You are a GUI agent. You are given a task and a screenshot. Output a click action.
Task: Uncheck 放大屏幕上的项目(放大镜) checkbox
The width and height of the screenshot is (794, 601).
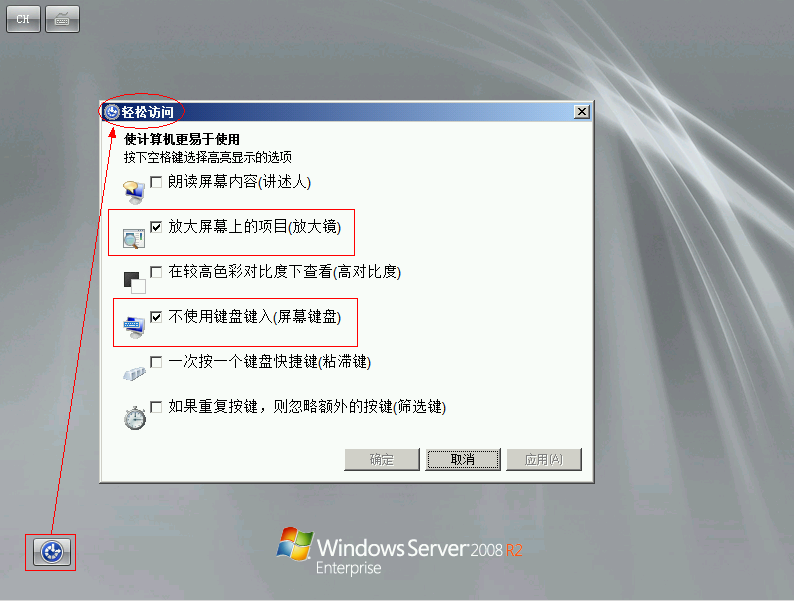click(x=156, y=227)
